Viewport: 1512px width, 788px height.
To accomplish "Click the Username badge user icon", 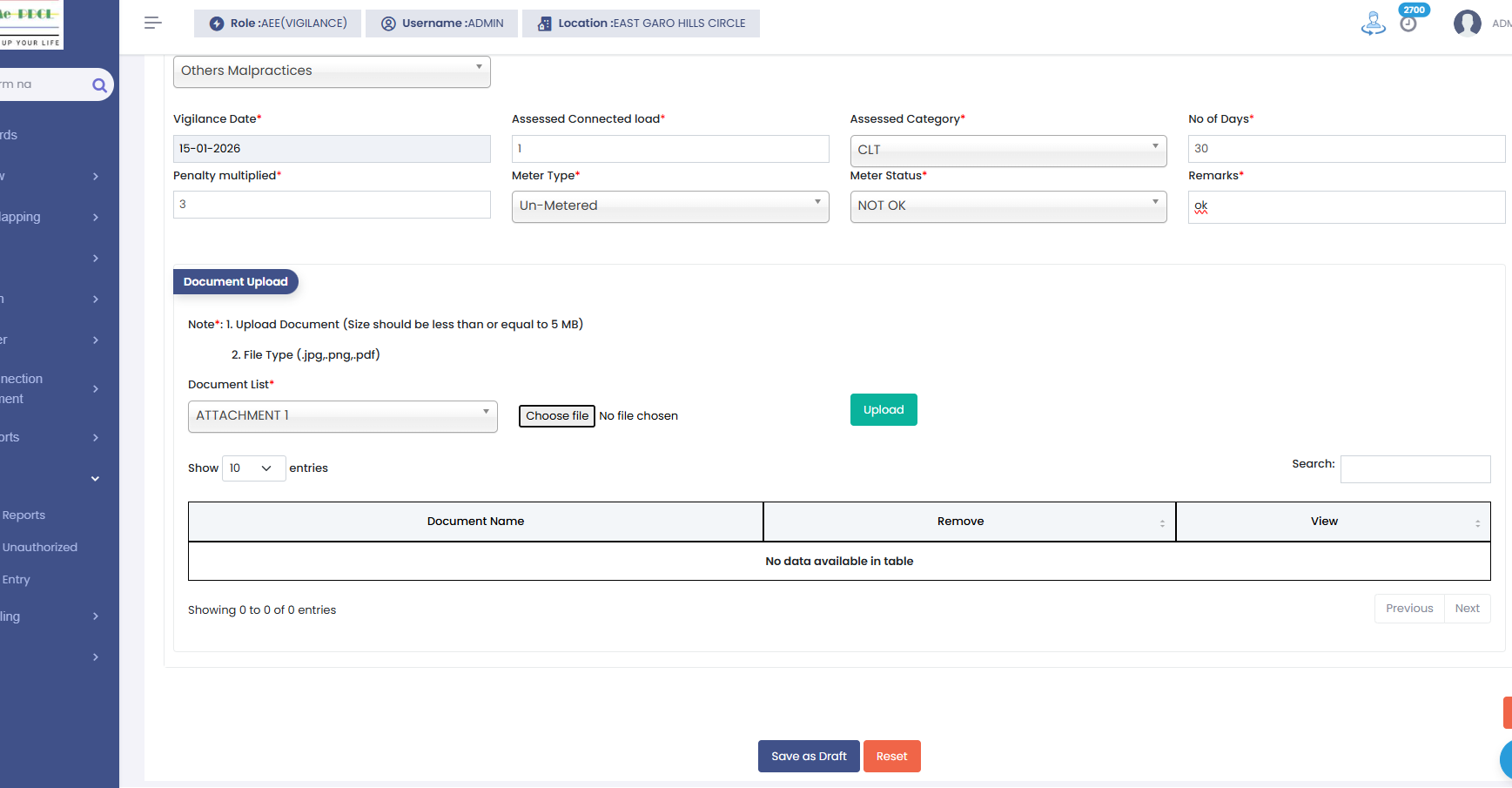I will pos(388,24).
